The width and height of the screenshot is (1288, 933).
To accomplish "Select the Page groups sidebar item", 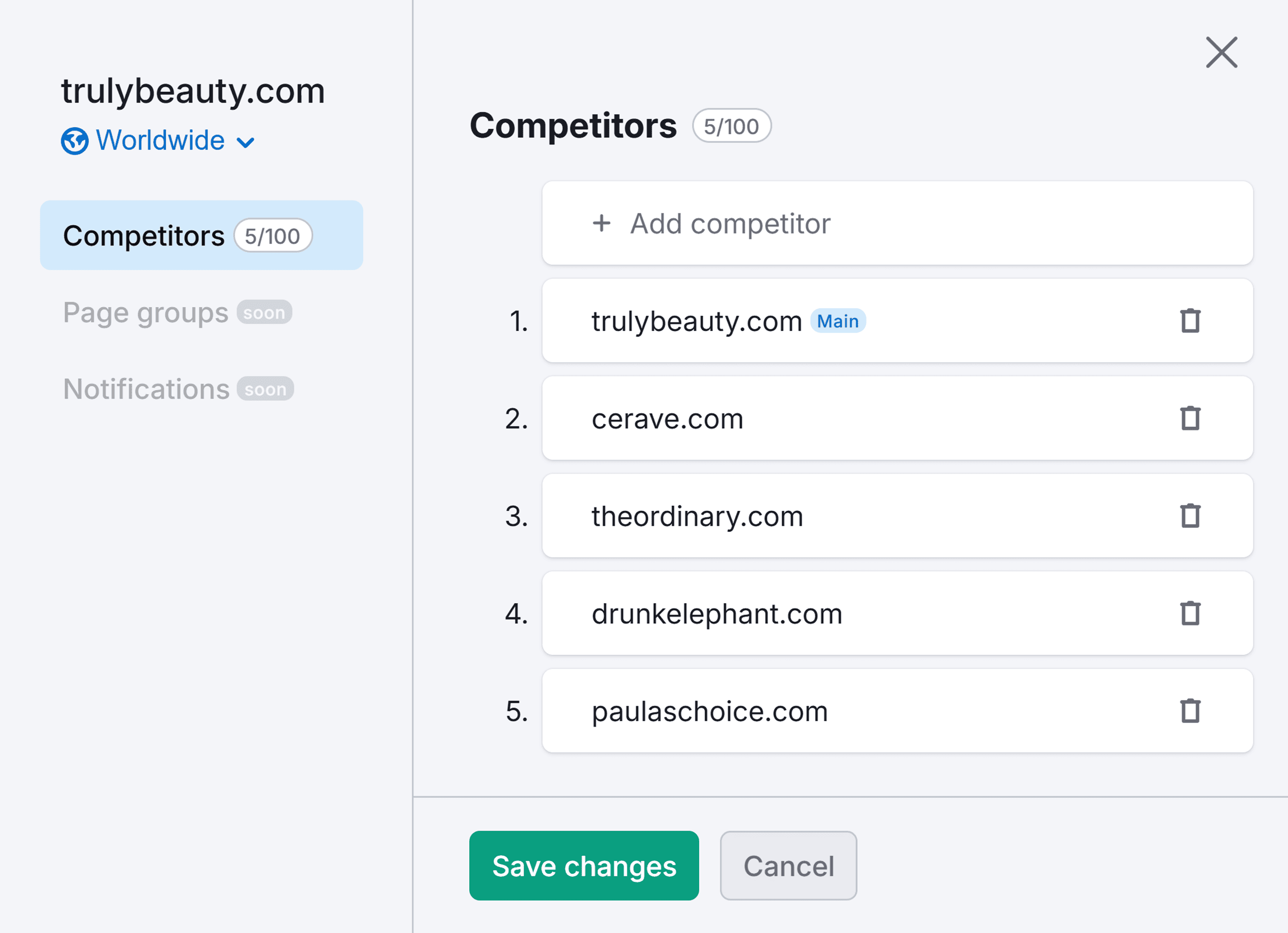I will (177, 312).
